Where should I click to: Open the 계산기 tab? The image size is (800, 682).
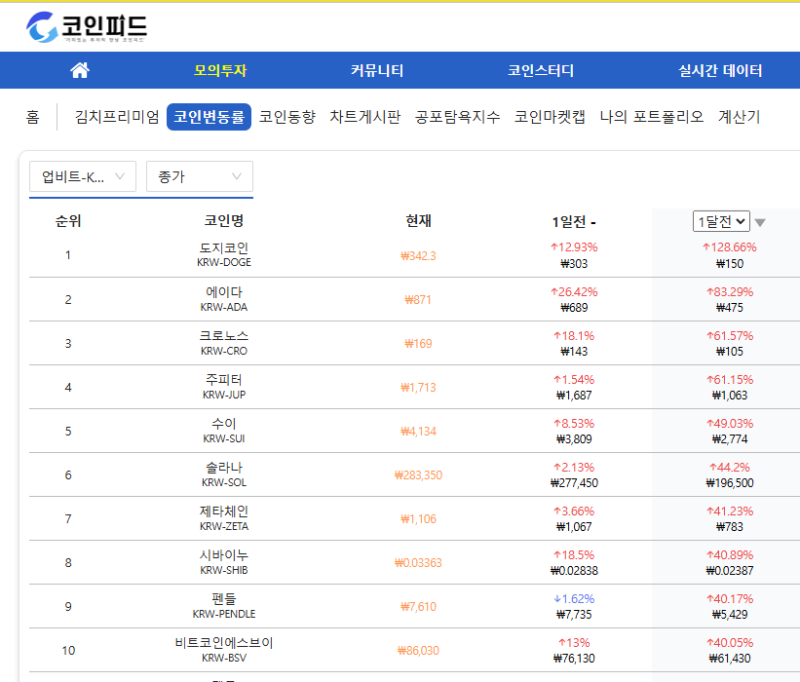[739, 117]
